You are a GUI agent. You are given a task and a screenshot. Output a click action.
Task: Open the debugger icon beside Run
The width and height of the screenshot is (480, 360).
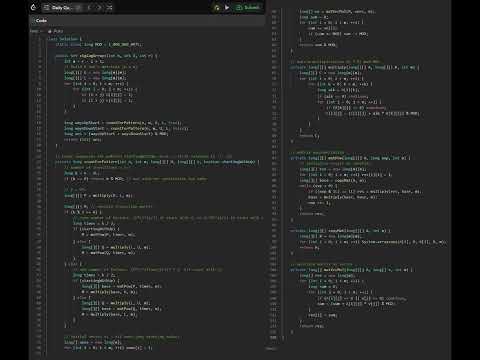point(217,7)
